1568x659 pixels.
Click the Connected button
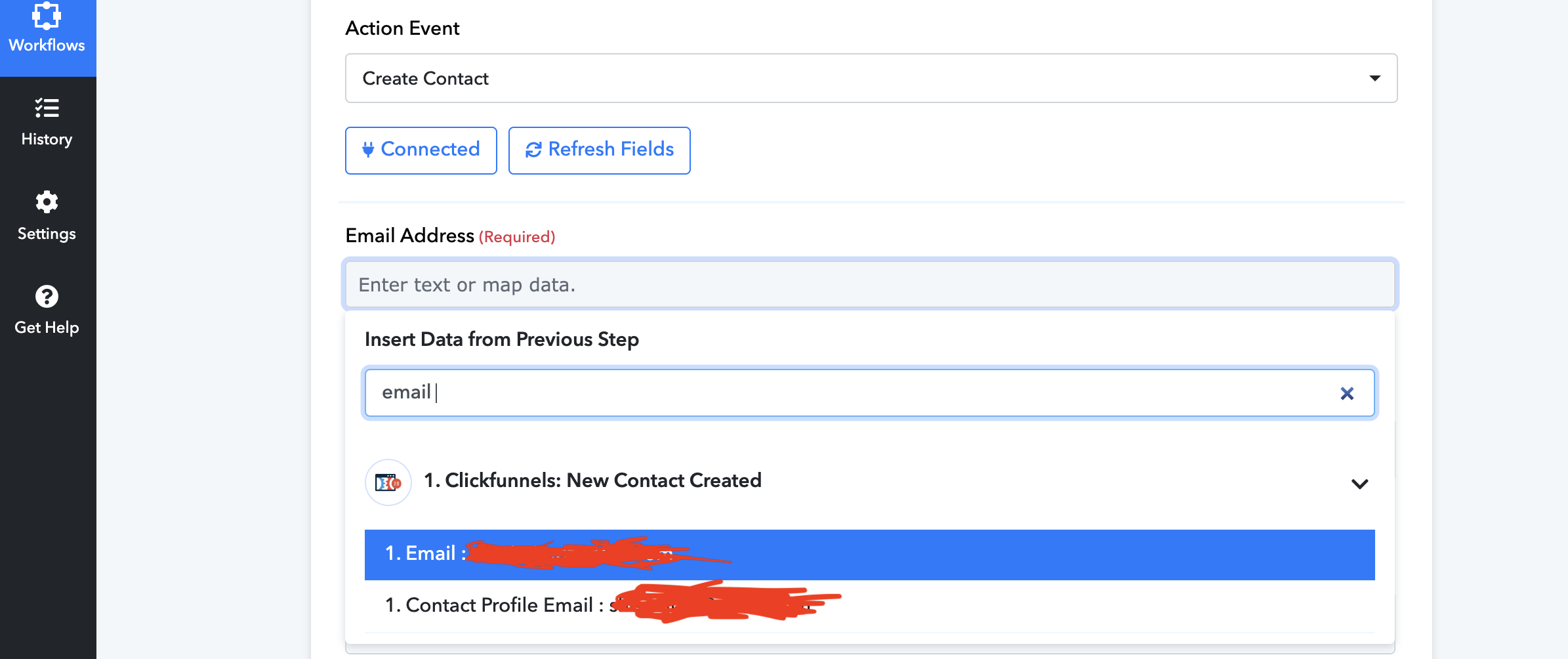(x=421, y=150)
